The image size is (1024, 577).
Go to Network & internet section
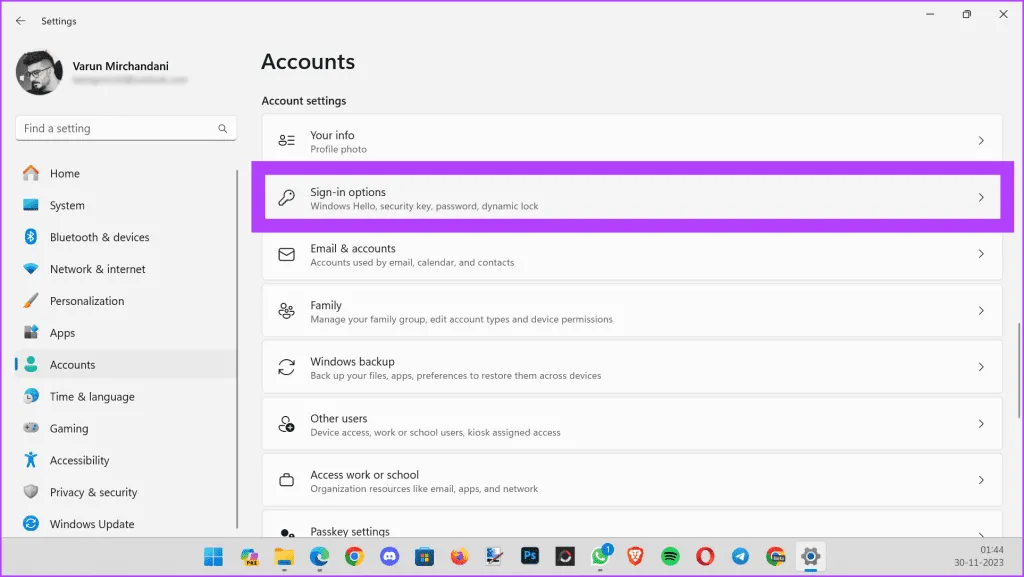click(x=97, y=269)
